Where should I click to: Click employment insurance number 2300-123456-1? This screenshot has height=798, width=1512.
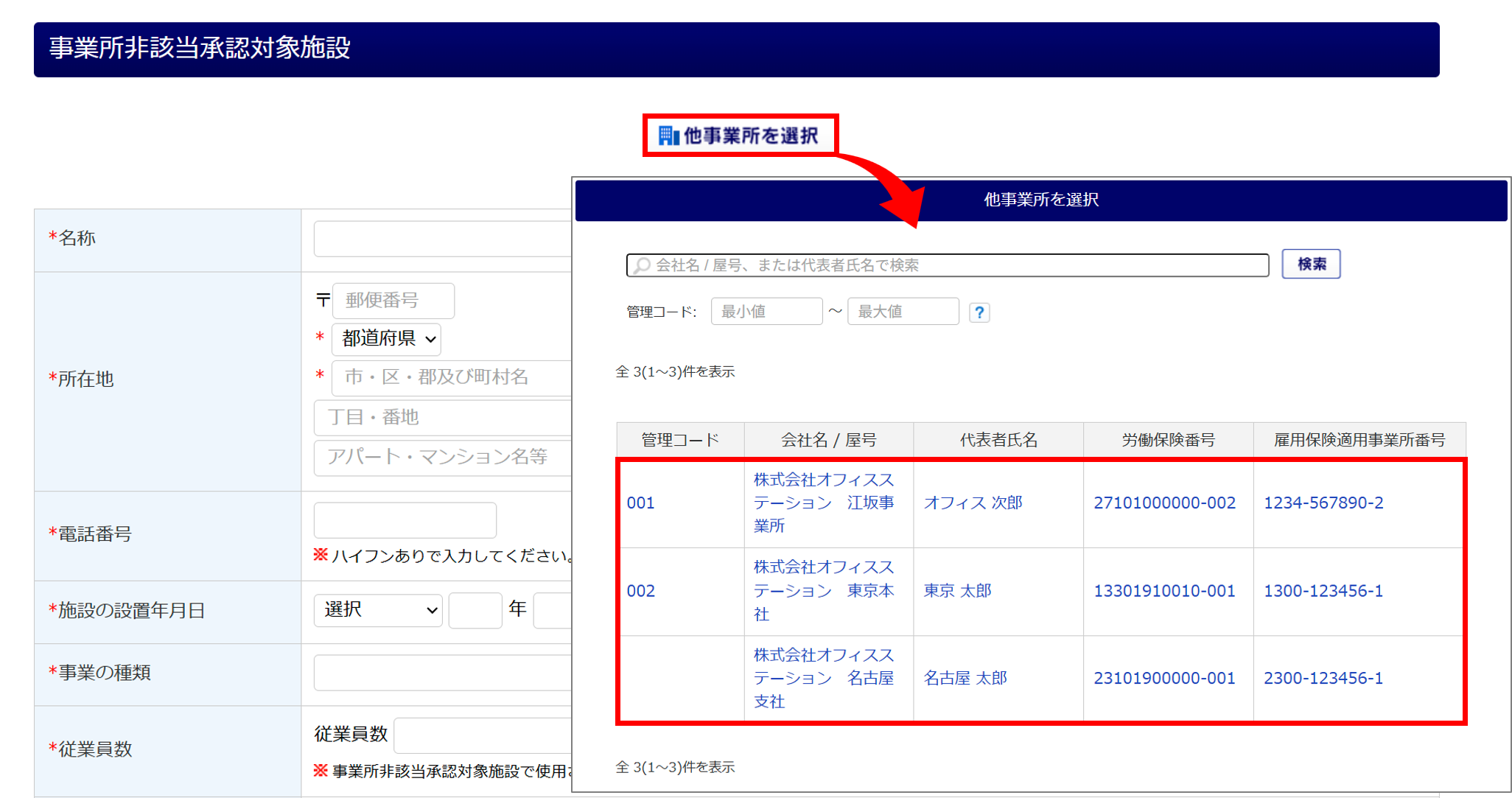click(1323, 678)
